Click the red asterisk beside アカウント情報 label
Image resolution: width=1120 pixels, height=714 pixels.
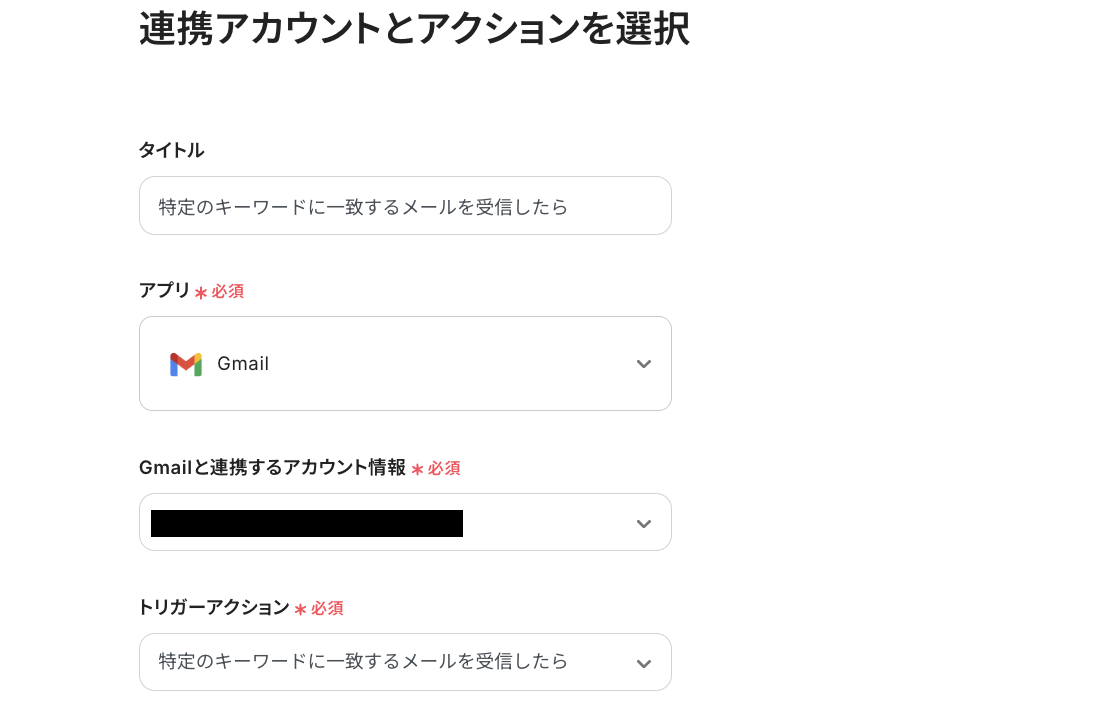[418, 469]
